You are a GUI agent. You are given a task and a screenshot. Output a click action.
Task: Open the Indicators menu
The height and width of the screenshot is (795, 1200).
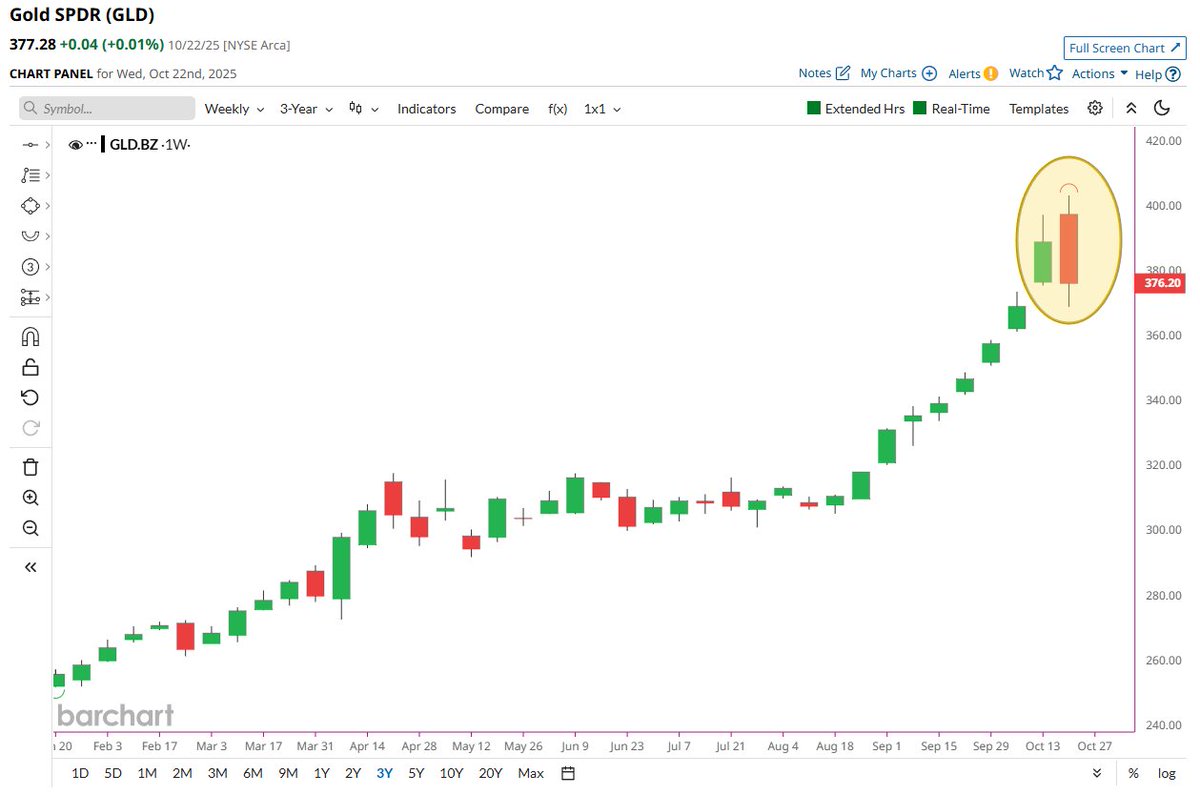click(x=426, y=109)
